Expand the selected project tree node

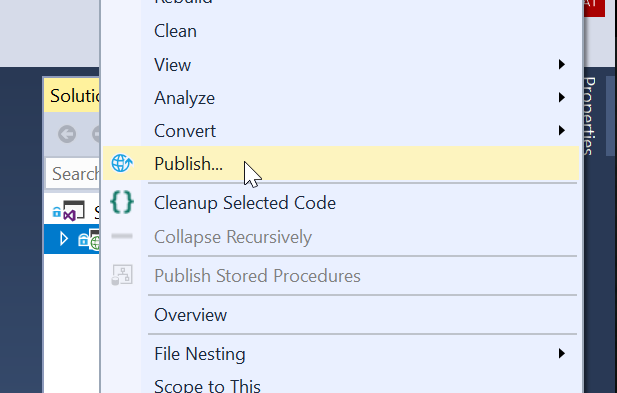coord(63,239)
